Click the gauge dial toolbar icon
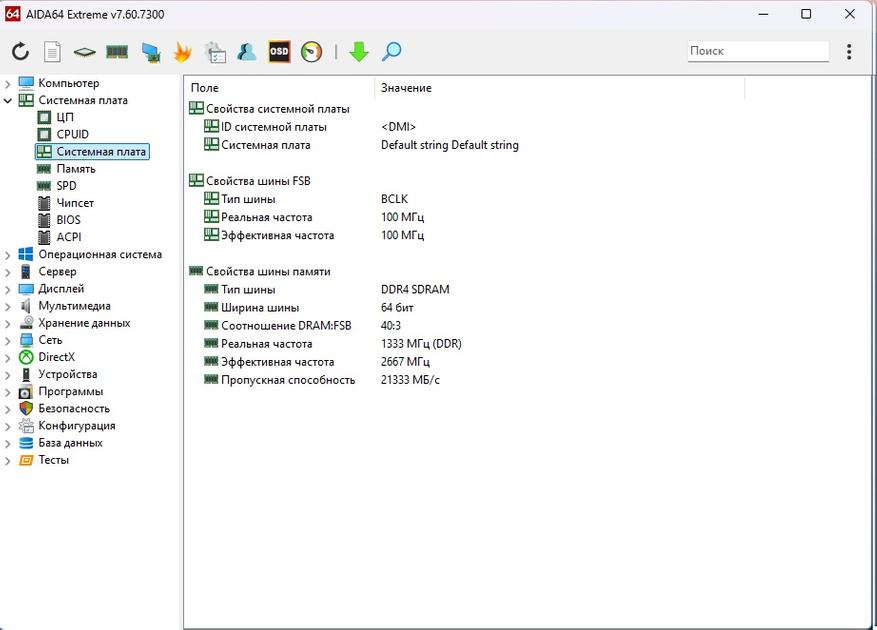877x630 pixels. pyautogui.click(x=312, y=51)
